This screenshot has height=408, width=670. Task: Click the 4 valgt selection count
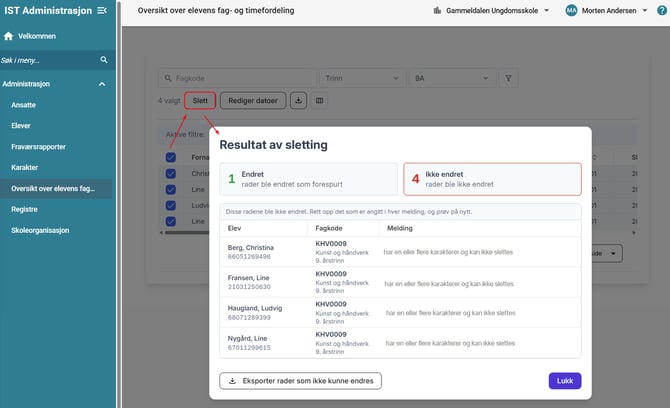(169, 101)
